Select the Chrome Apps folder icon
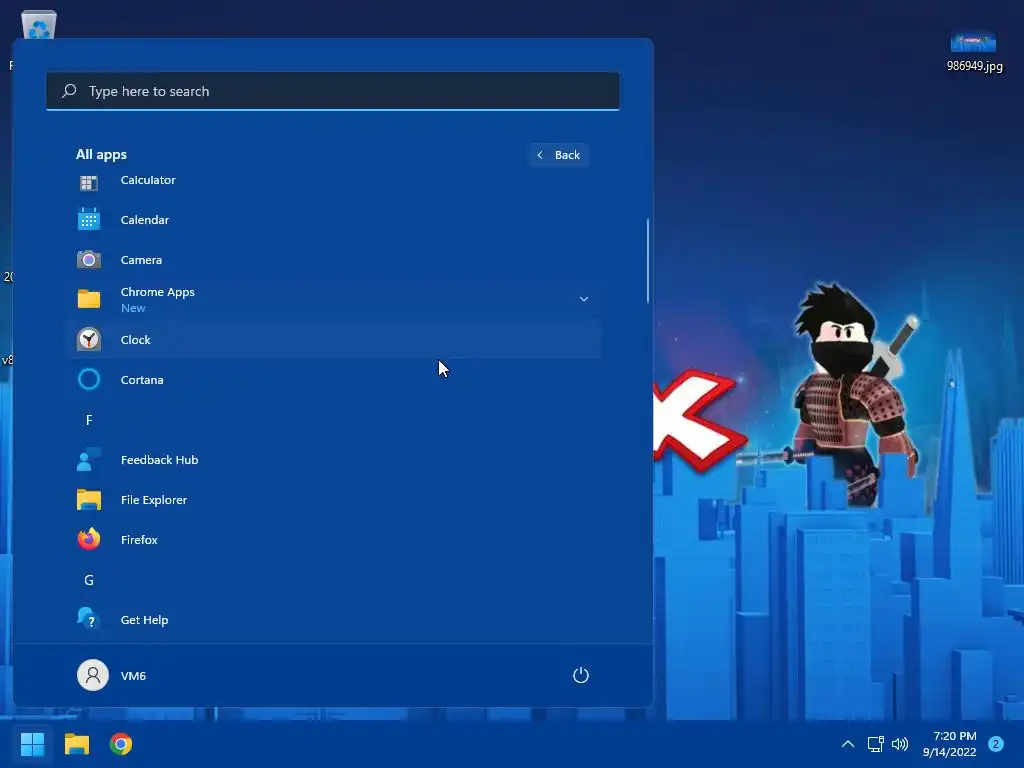The height and width of the screenshot is (768, 1024). click(89, 299)
